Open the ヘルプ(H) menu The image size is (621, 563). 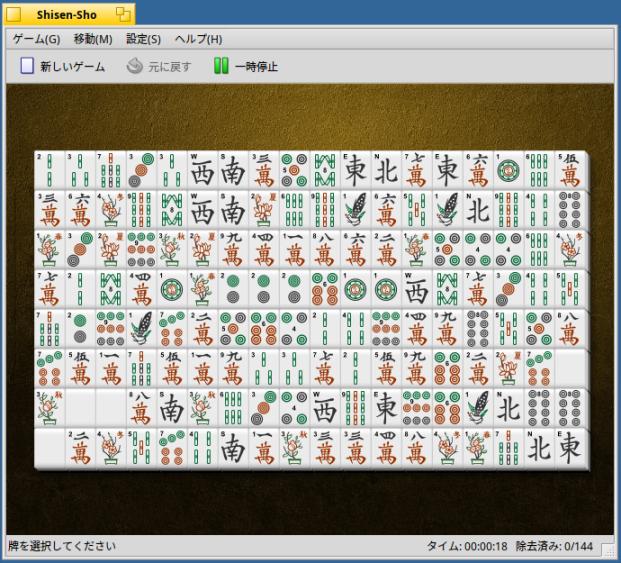point(198,39)
